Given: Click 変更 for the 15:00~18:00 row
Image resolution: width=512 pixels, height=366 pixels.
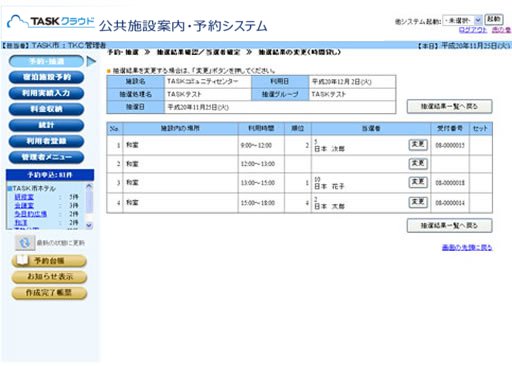Looking at the screenshot, I should [x=418, y=202].
